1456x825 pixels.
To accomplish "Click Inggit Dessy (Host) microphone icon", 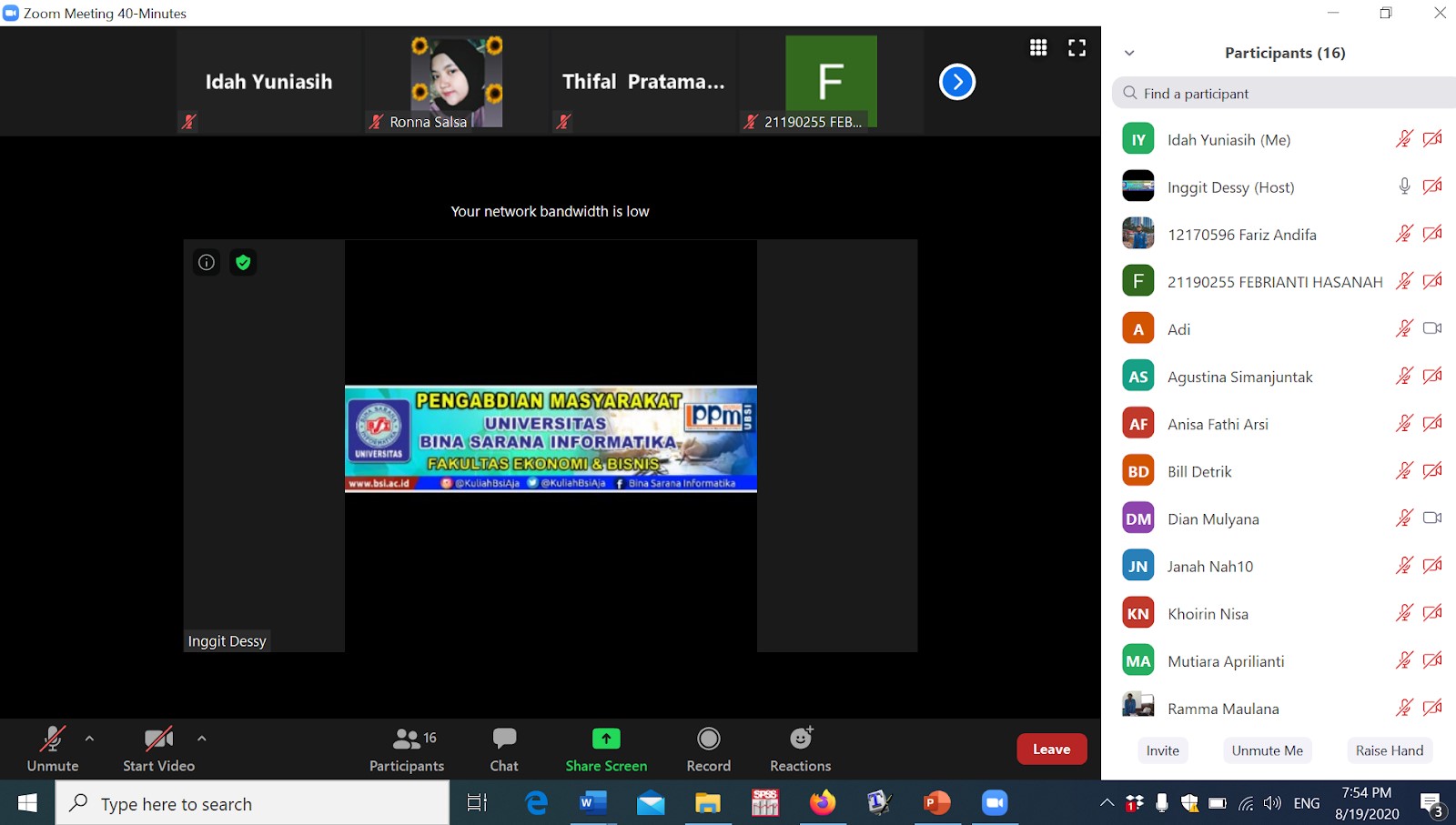I will 1404,186.
